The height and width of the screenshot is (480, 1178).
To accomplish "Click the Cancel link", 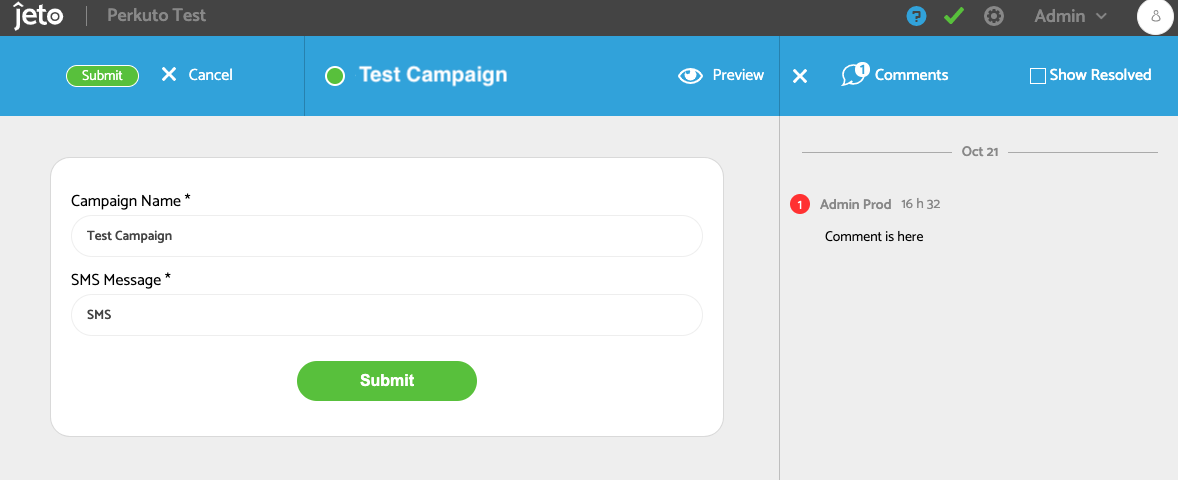I will pos(210,75).
